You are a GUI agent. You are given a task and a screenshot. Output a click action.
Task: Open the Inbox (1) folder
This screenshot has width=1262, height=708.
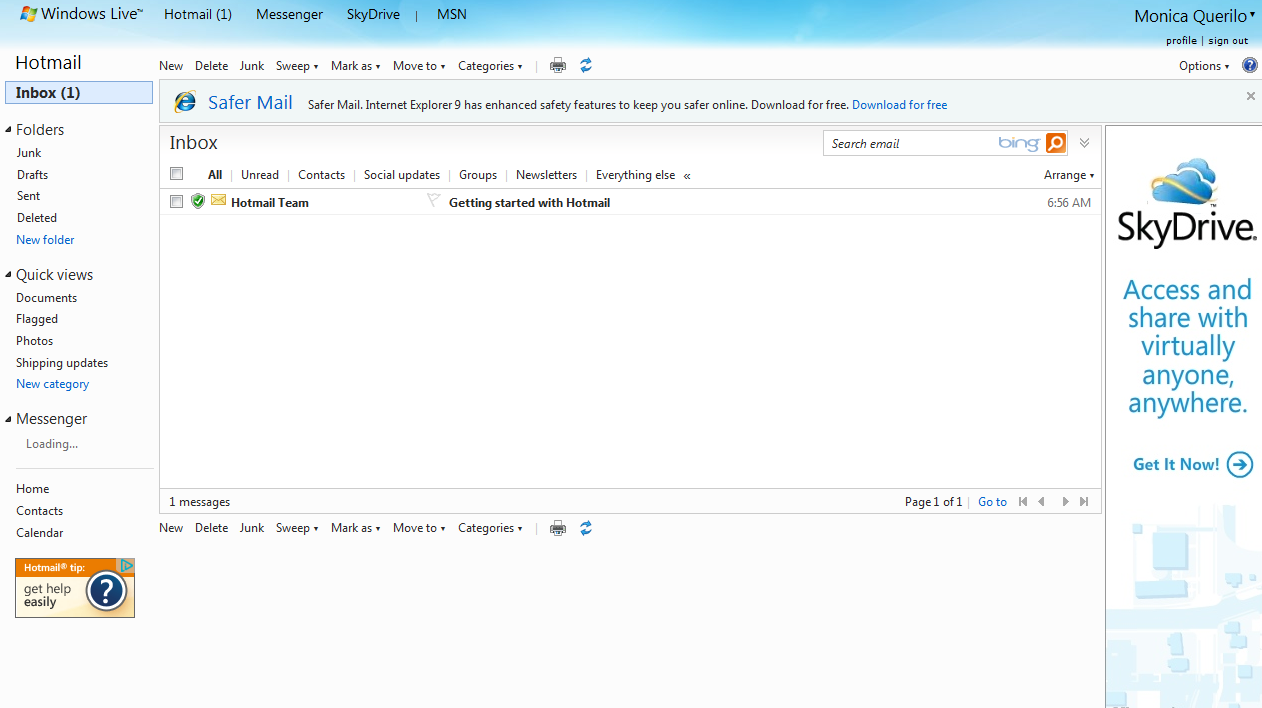[x=79, y=93]
